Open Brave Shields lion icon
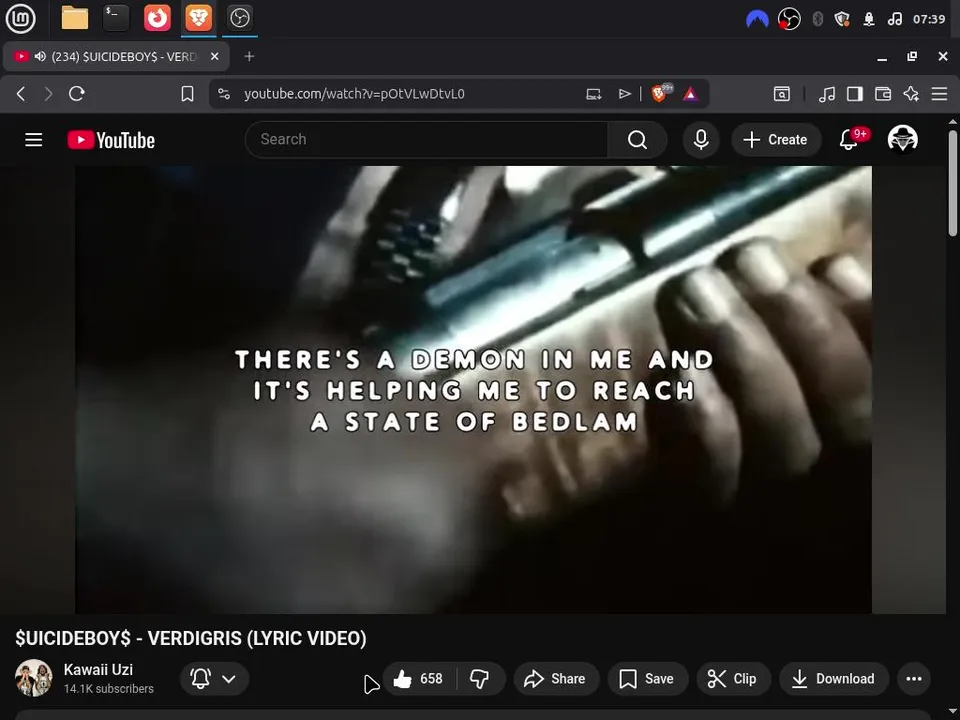 (x=661, y=93)
